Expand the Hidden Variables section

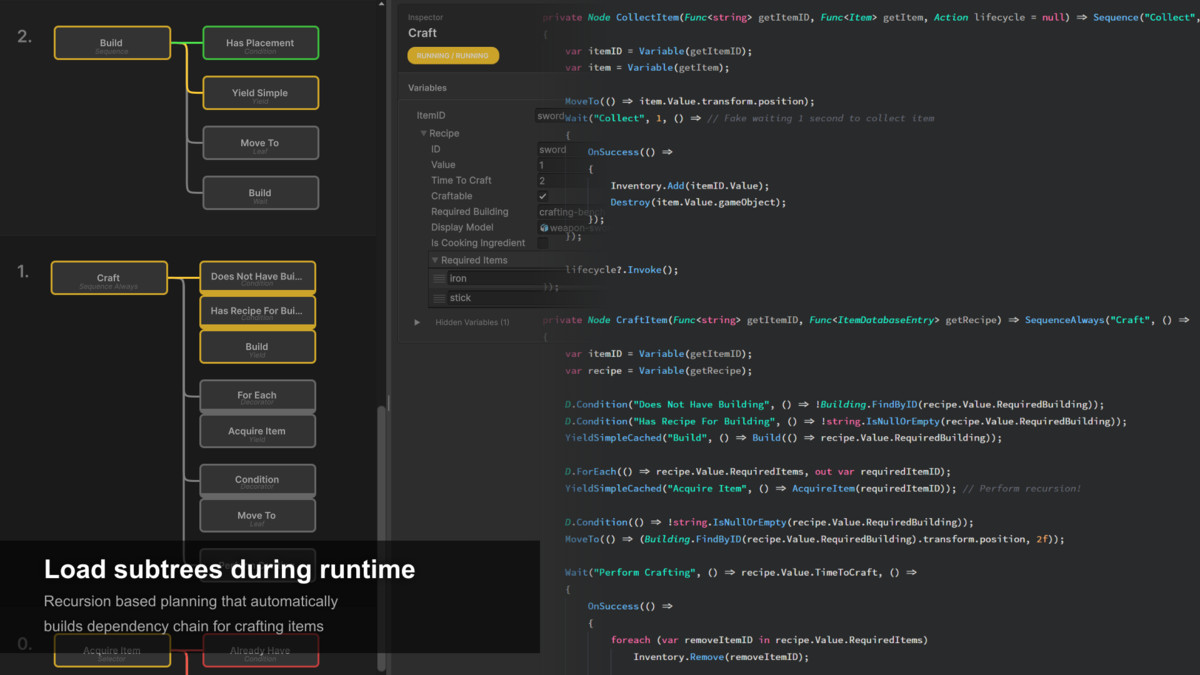[x=417, y=322]
